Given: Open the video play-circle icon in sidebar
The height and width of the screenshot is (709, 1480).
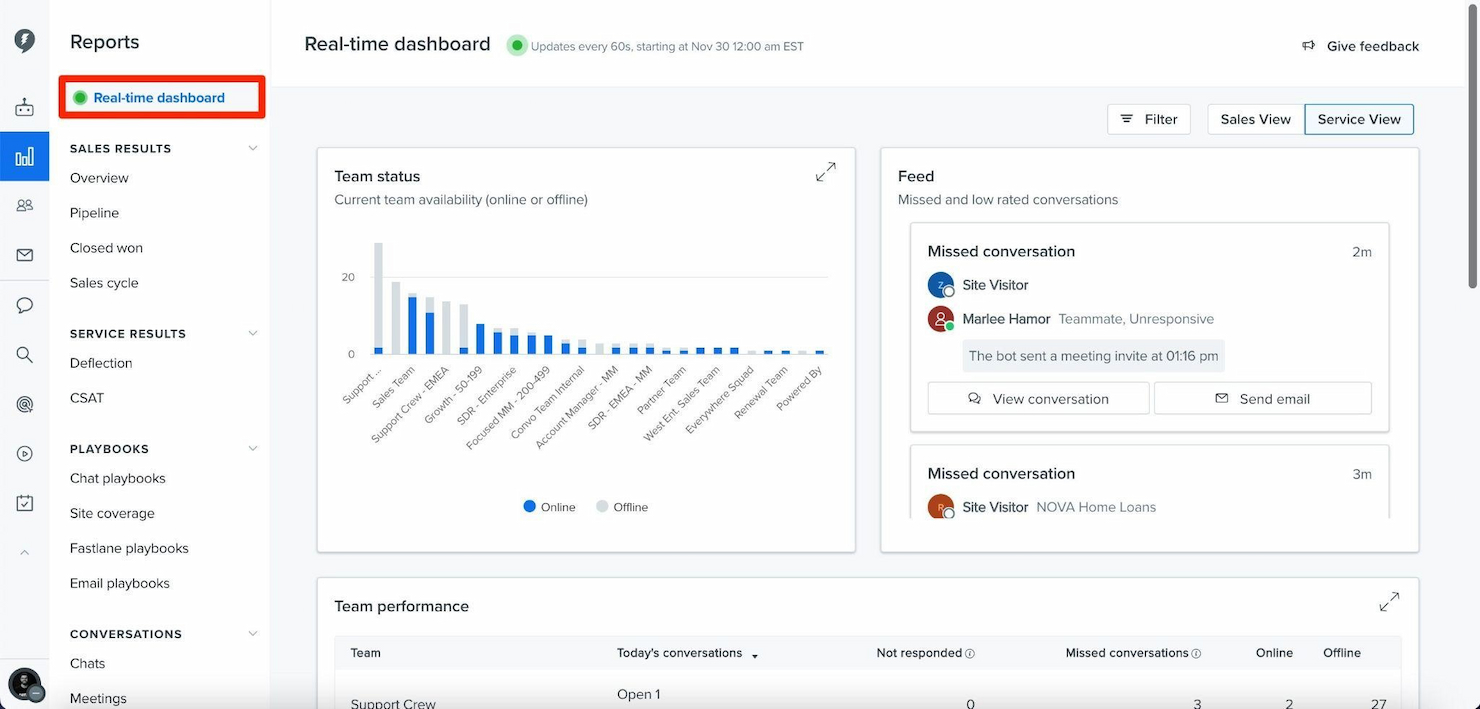Looking at the screenshot, I should (x=25, y=453).
